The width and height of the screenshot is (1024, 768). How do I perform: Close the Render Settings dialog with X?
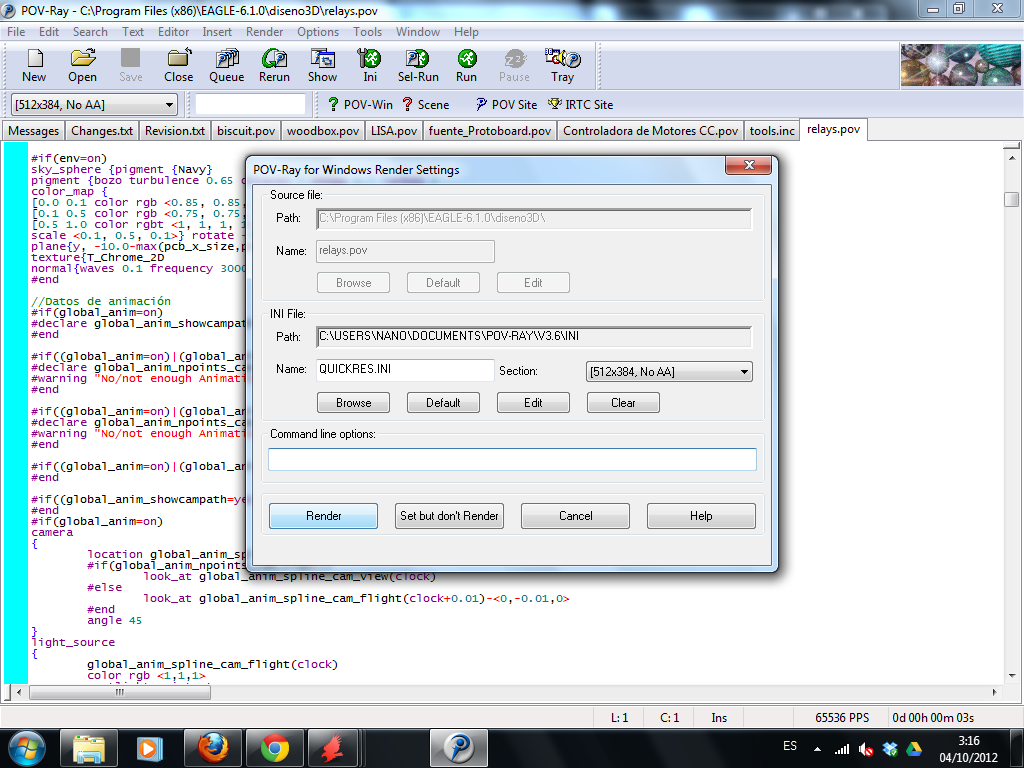pos(748,165)
